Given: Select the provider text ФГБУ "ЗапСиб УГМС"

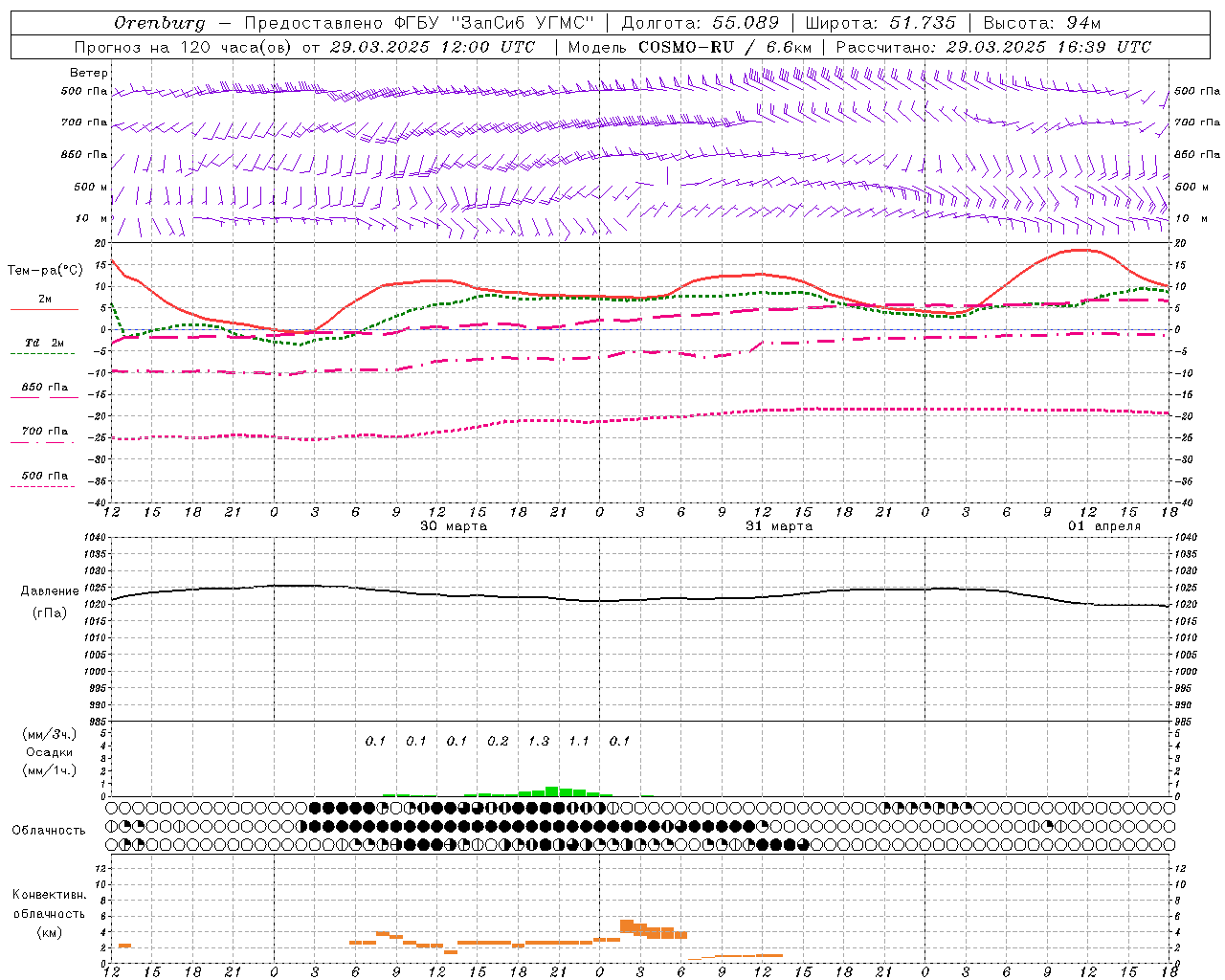Looking at the screenshot, I should pyautogui.click(x=495, y=23).
